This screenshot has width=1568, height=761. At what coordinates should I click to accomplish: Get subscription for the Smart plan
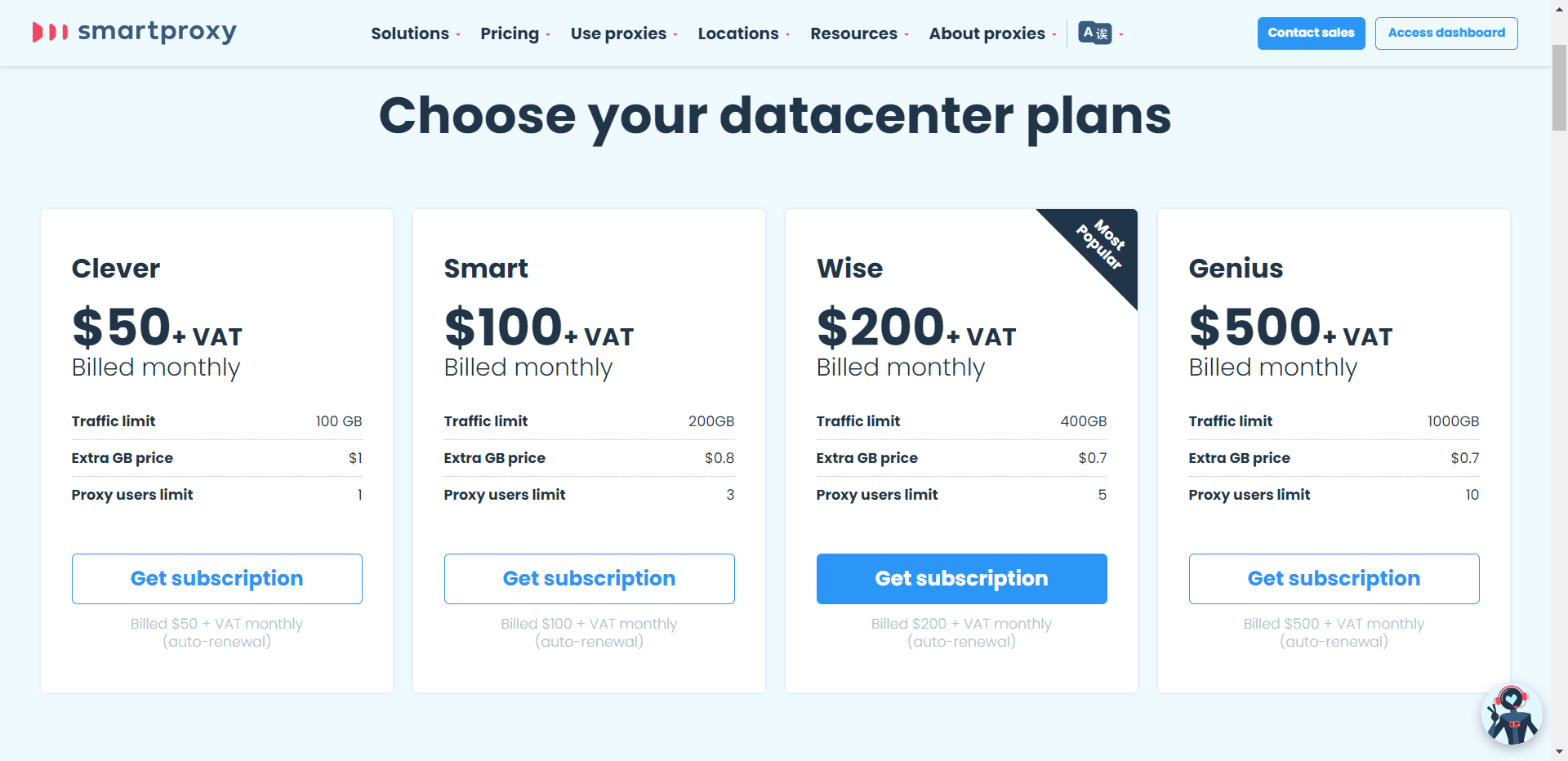tap(590, 579)
